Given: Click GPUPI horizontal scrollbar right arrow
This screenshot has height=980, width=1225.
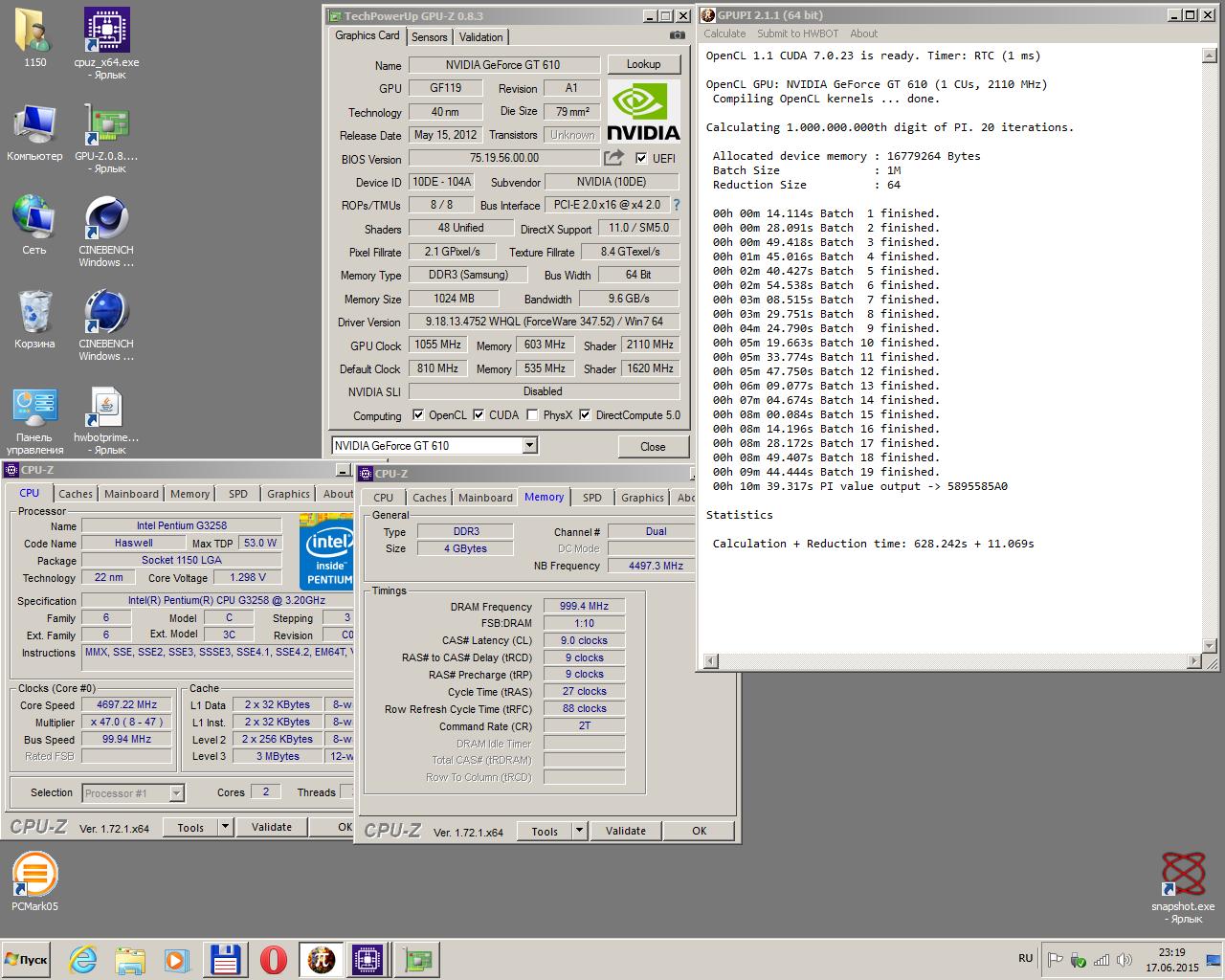Looking at the screenshot, I should 1194,661.
